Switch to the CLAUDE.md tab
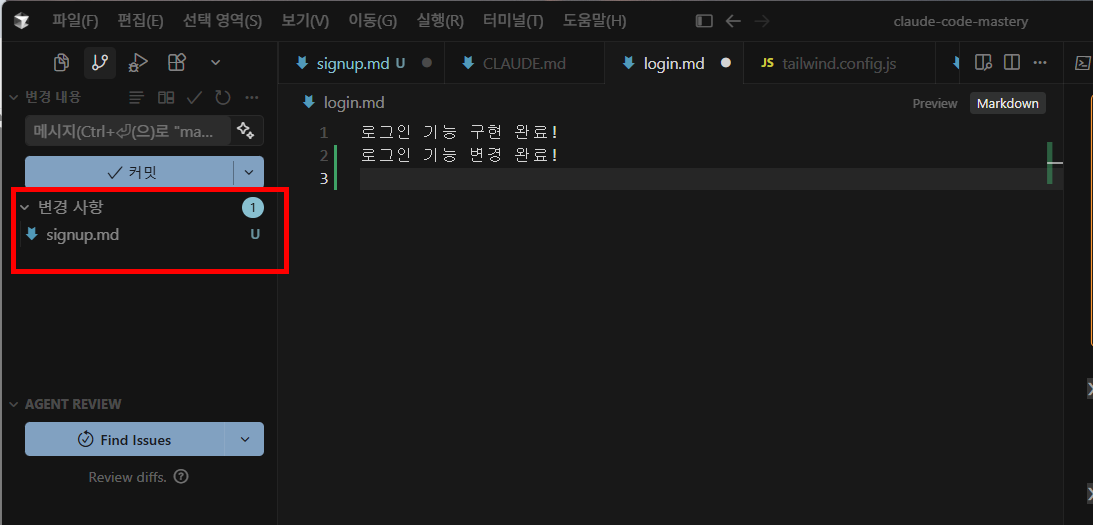 (523, 63)
